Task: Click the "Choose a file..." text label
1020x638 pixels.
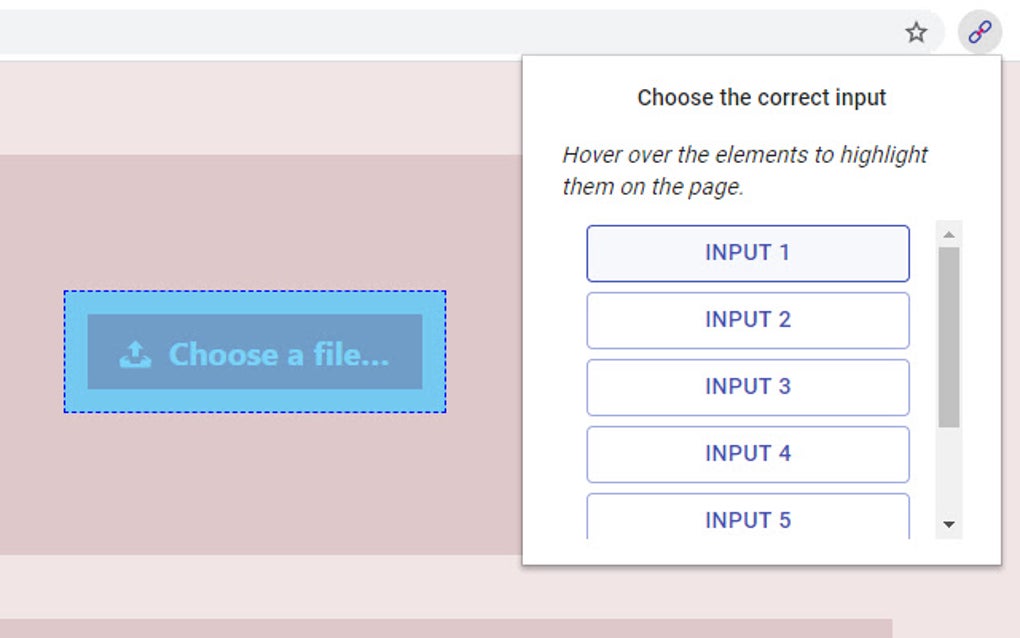Action: coord(278,354)
